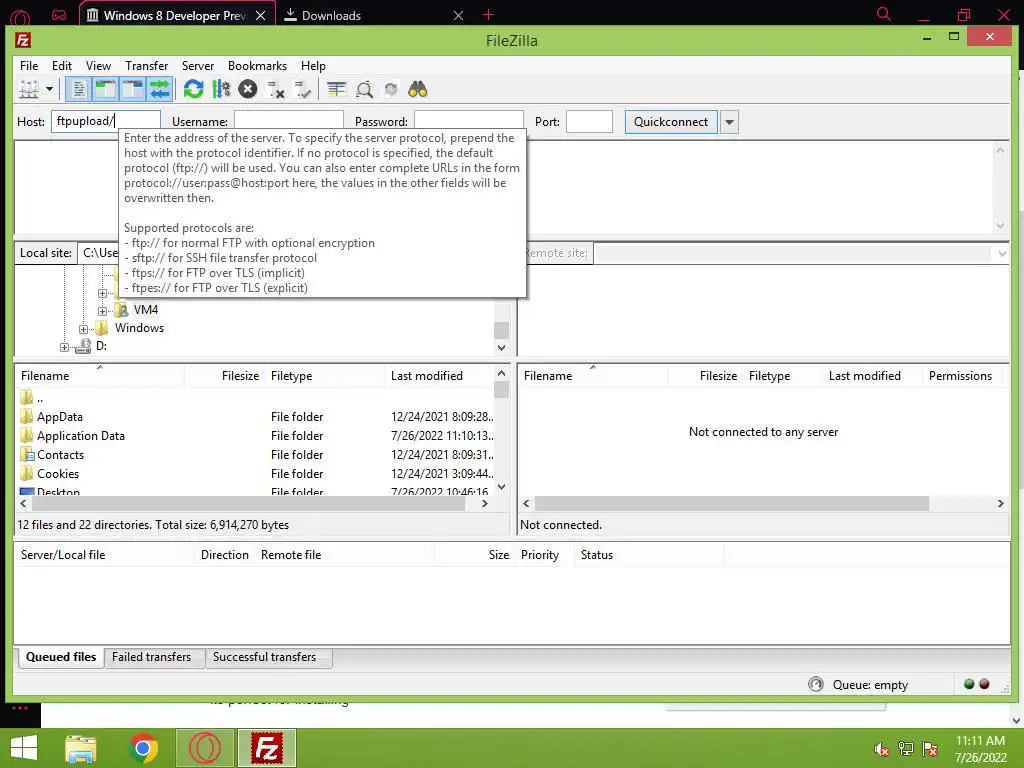Viewport: 1024px width, 768px height.
Task: Open the directory listing filters dialog
Action: pyautogui.click(x=336, y=89)
